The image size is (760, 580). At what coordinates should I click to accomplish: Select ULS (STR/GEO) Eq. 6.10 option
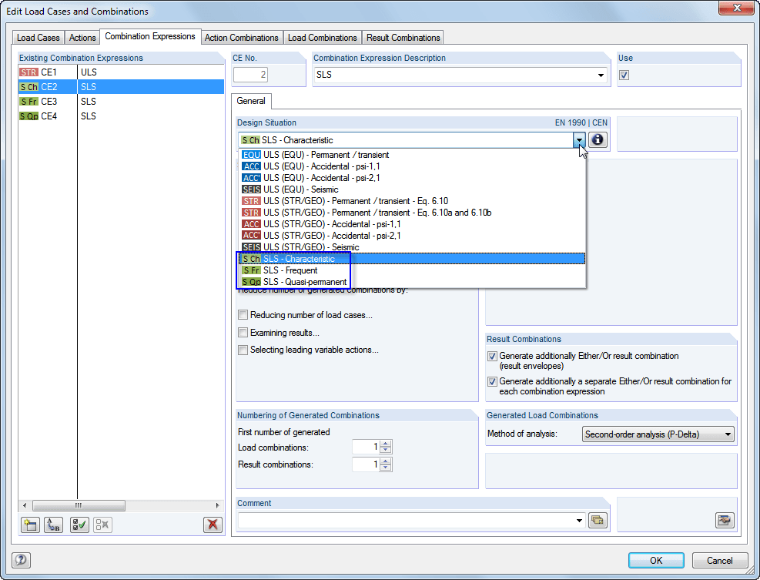coord(412,201)
